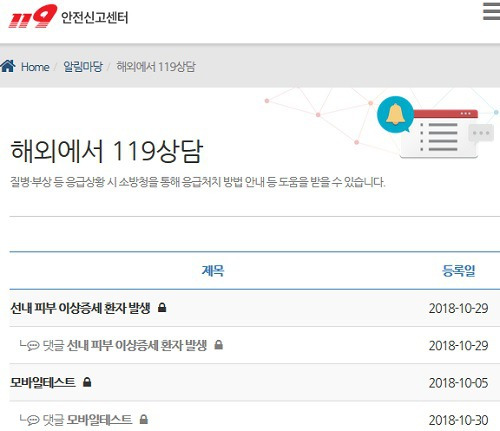Click date 2018-10-05 of 모바일테스트 post
Image resolution: width=500 pixels, height=431 pixels.
(x=459, y=383)
